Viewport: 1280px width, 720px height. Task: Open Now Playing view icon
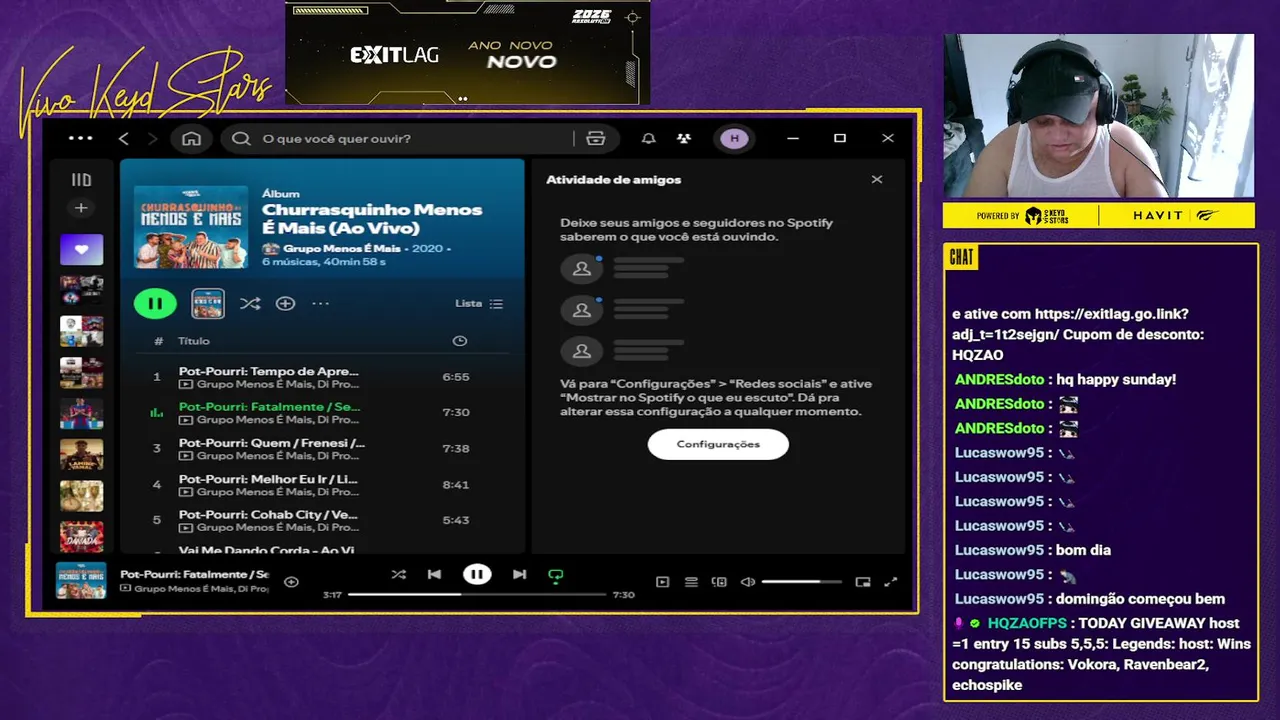coord(662,582)
